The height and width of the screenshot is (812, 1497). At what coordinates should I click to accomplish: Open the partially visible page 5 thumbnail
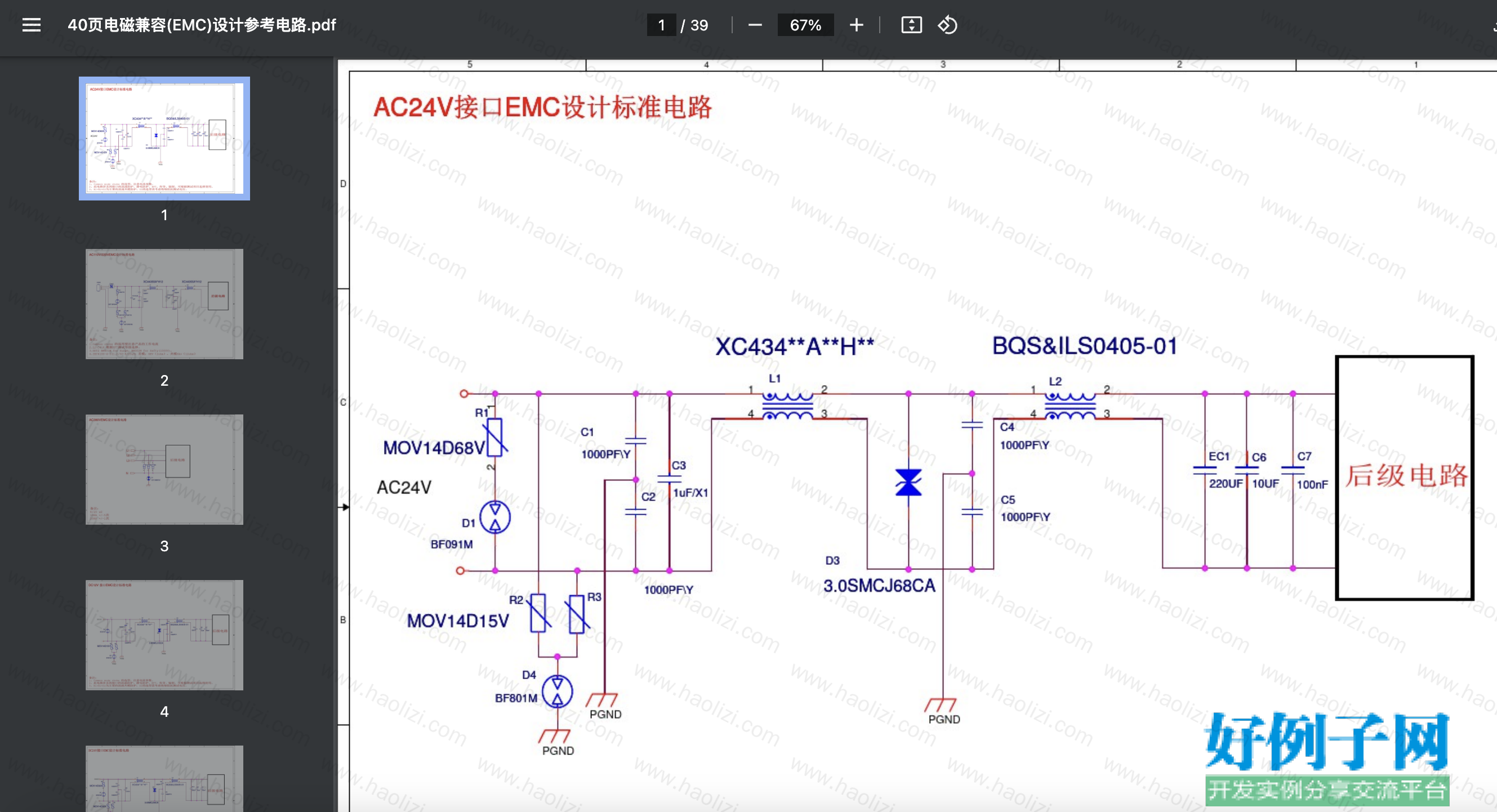pos(164,778)
